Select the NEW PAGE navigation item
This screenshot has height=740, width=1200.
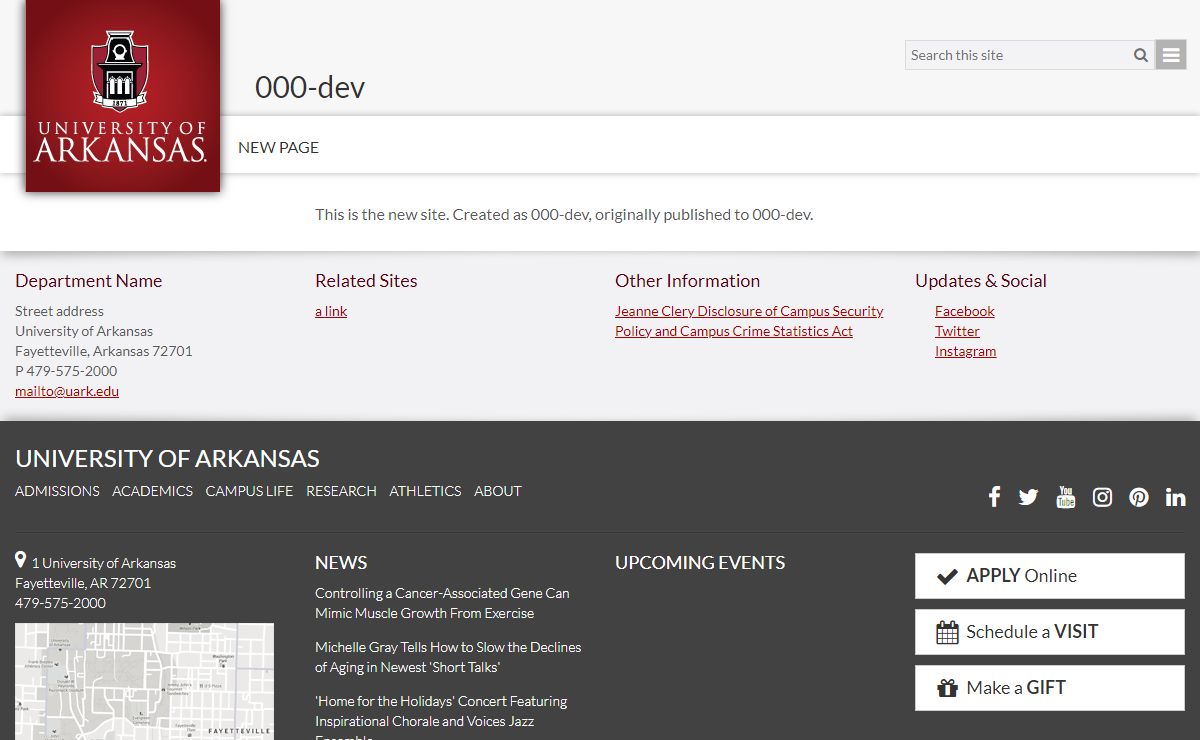coord(278,147)
